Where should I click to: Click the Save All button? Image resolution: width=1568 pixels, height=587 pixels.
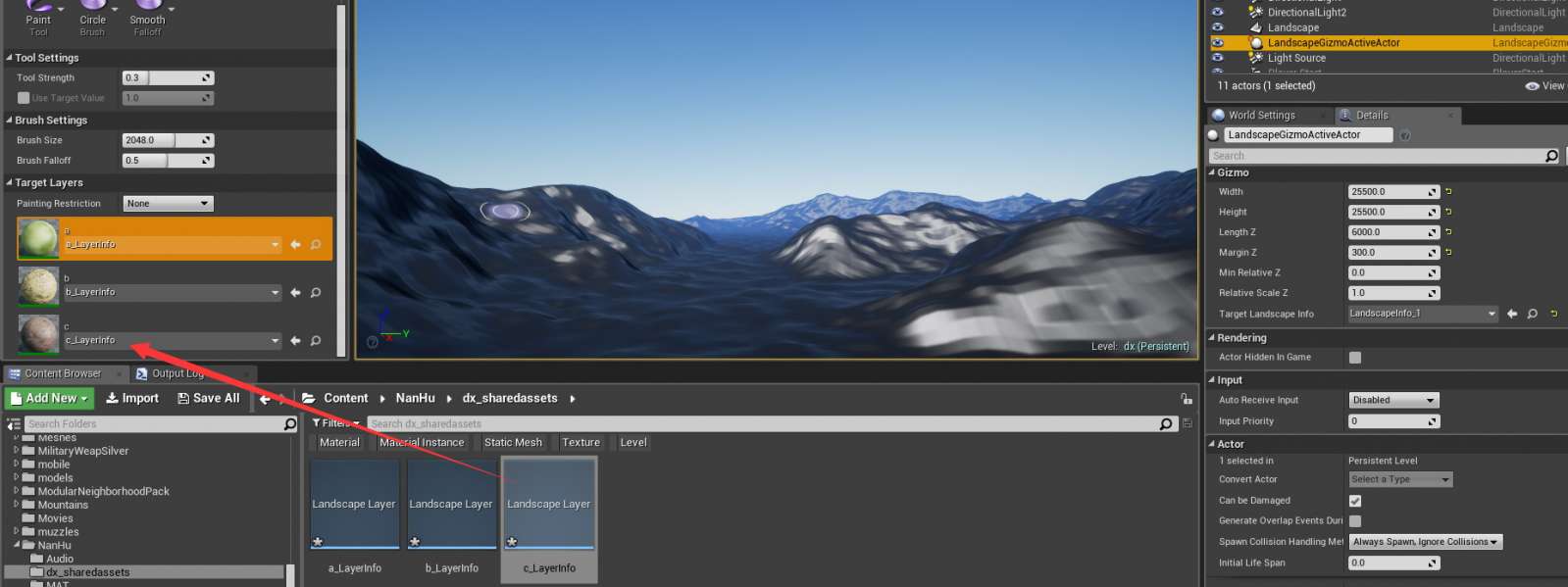pyautogui.click(x=208, y=398)
